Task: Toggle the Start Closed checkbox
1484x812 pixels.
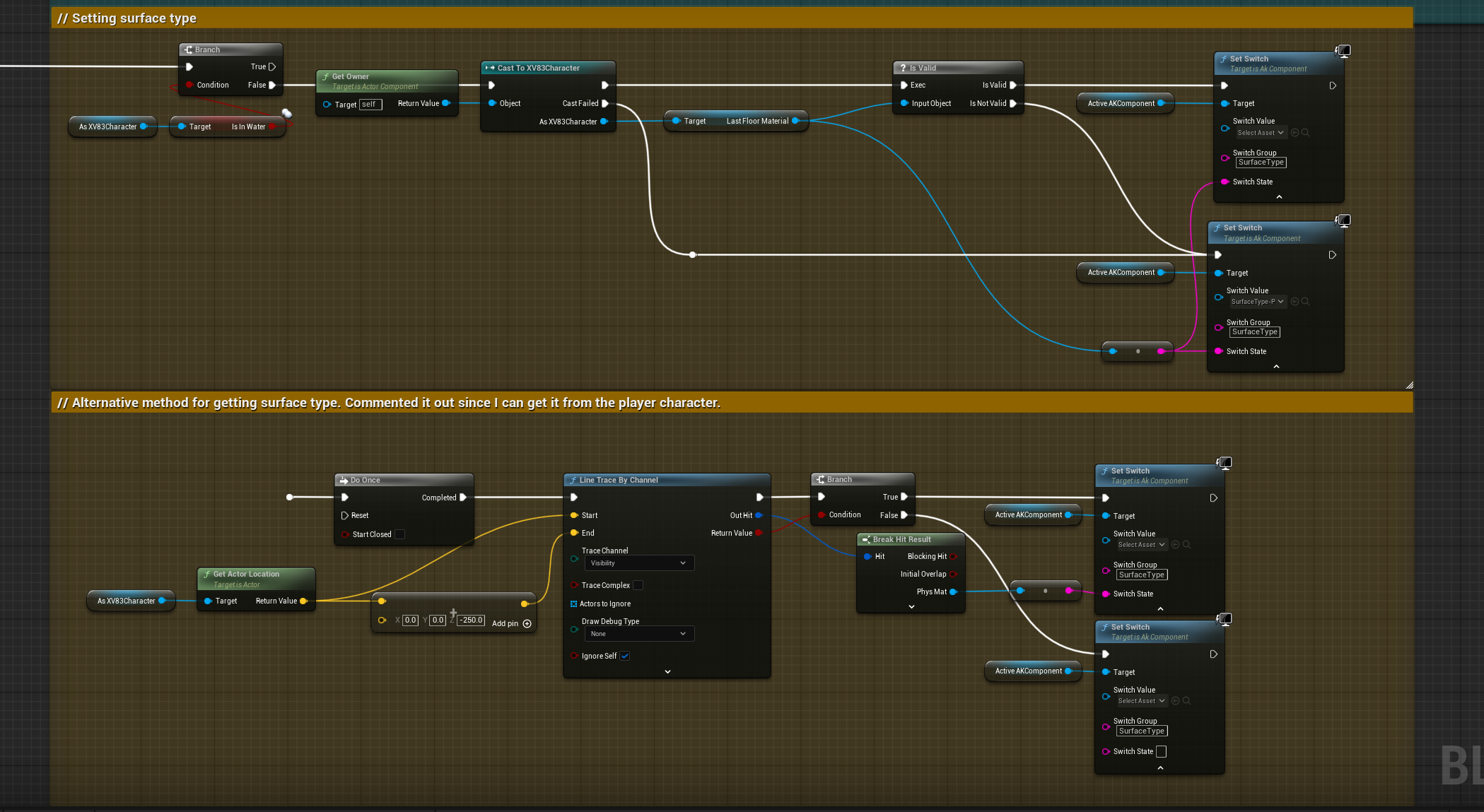Action: pyautogui.click(x=399, y=534)
